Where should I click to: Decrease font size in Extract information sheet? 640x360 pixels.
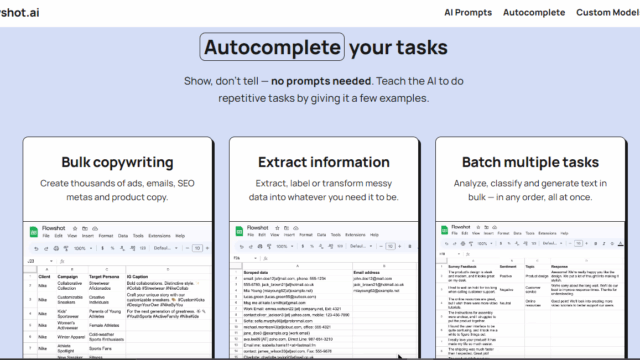click(381, 246)
